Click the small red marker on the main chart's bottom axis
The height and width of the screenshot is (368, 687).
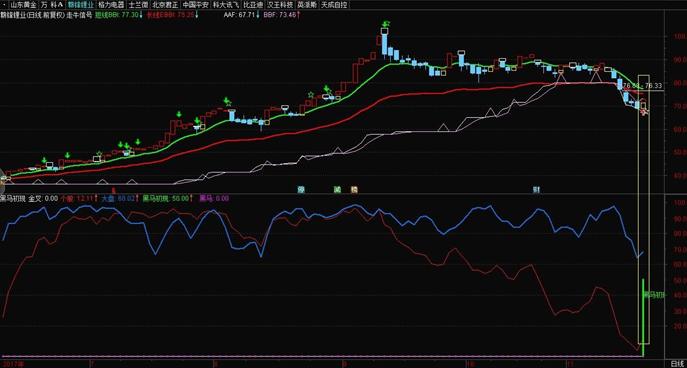coord(114,190)
